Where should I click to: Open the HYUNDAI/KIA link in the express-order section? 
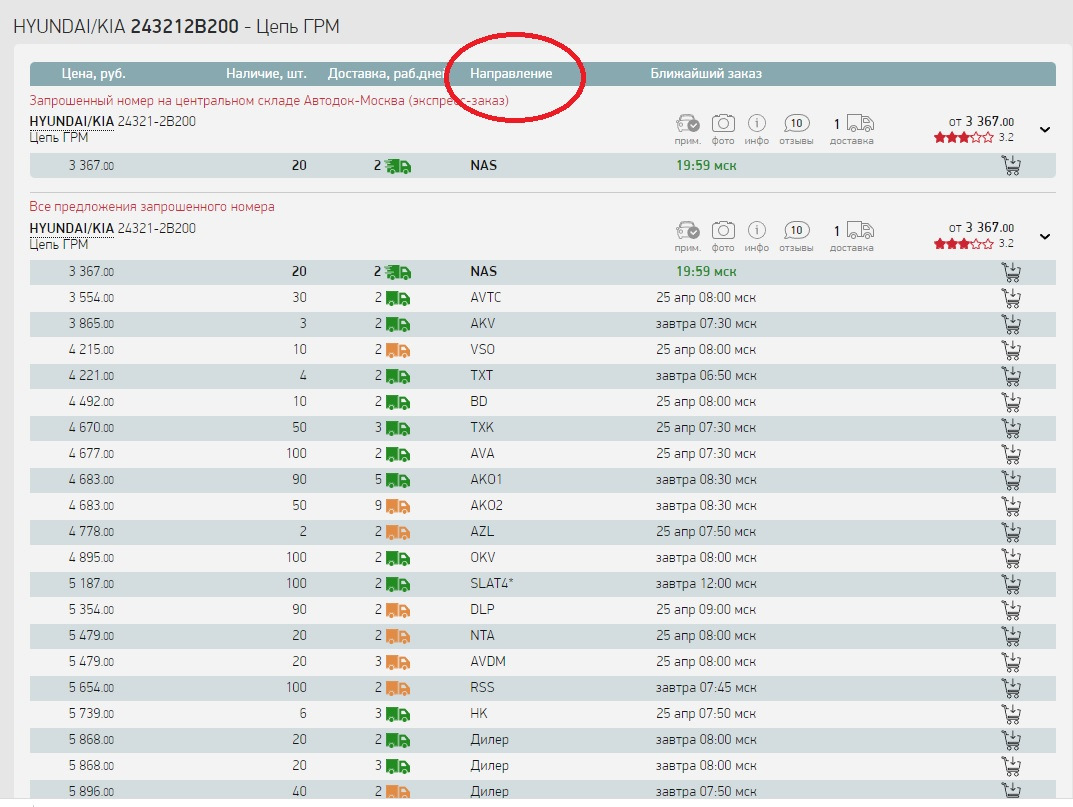tap(72, 122)
